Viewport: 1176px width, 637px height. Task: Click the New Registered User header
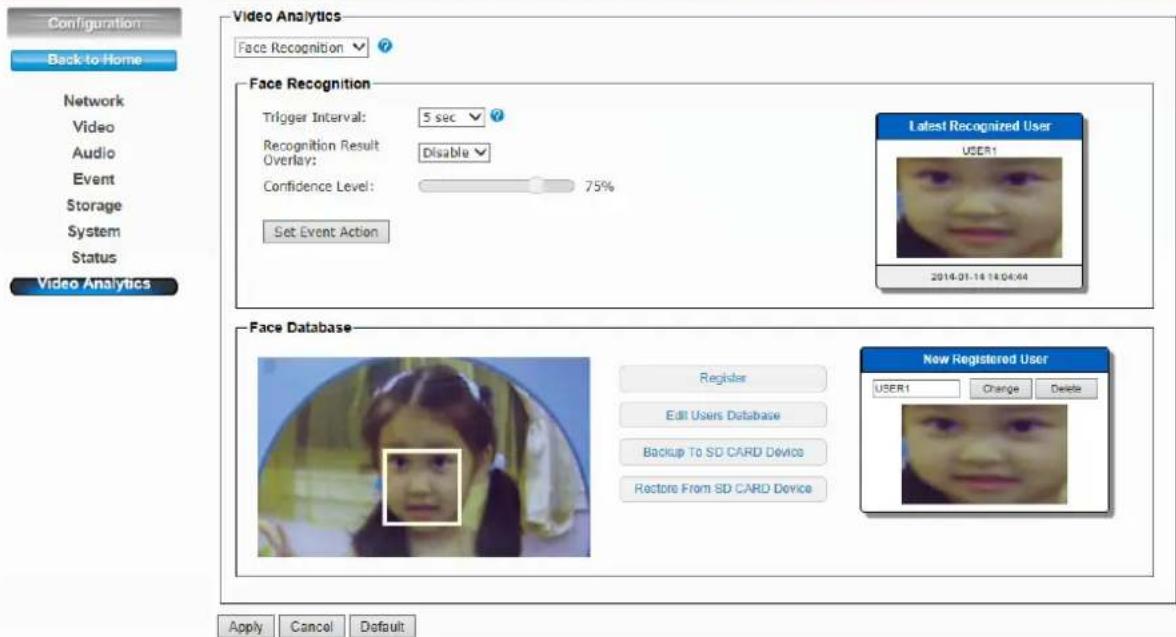[x=985, y=359]
